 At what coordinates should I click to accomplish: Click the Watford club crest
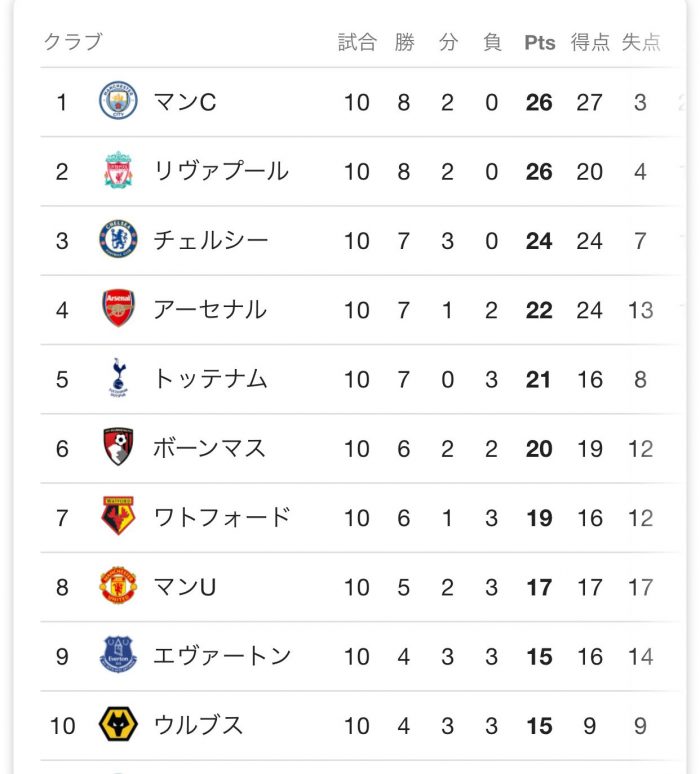click(118, 516)
